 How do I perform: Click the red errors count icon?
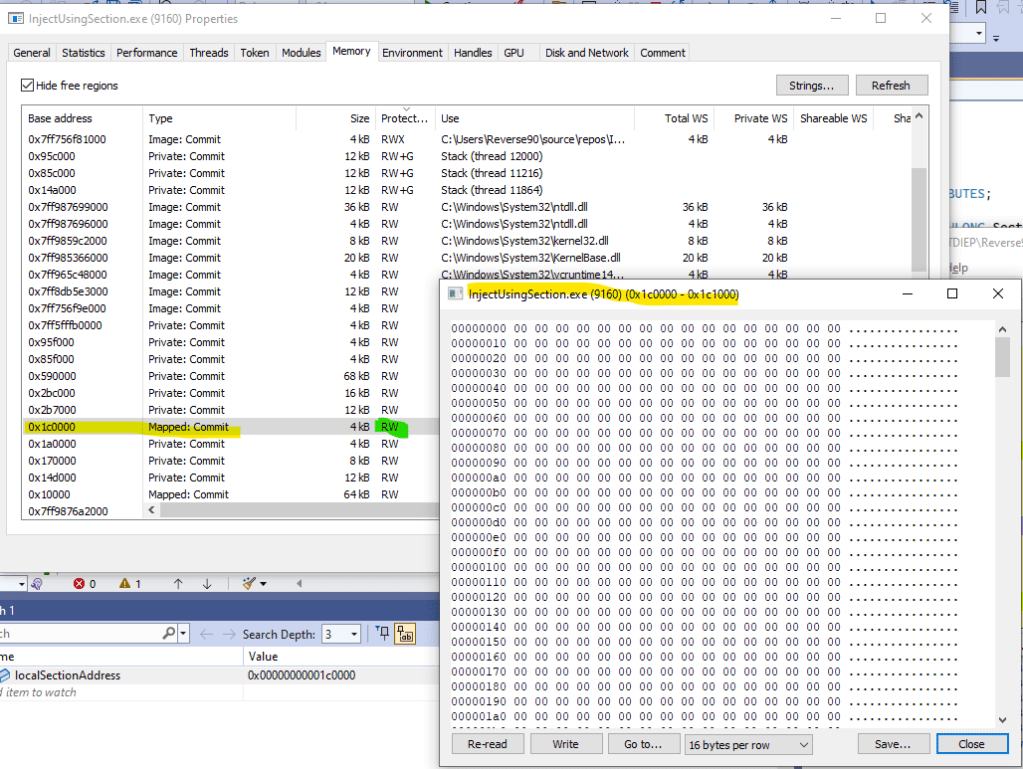[x=79, y=584]
